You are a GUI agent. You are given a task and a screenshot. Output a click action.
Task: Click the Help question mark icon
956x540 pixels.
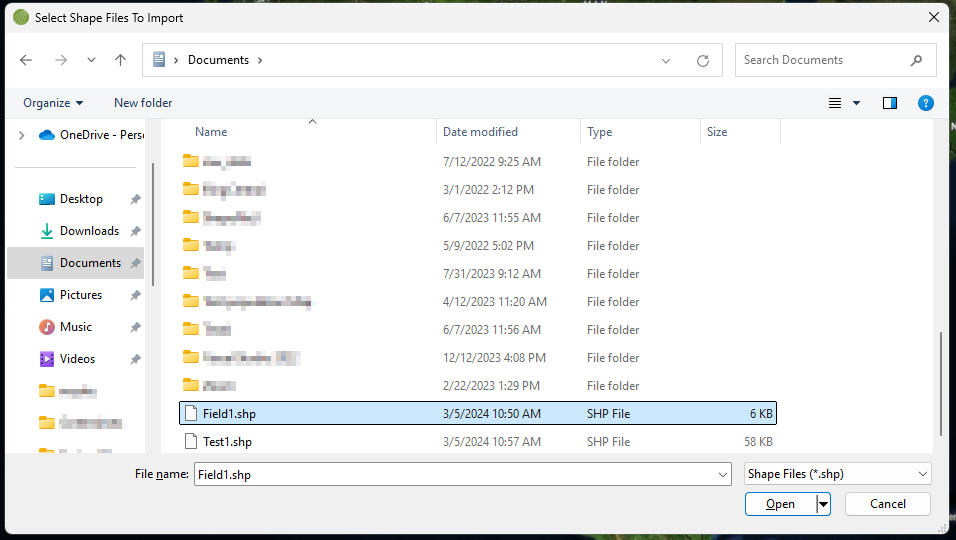(x=925, y=103)
